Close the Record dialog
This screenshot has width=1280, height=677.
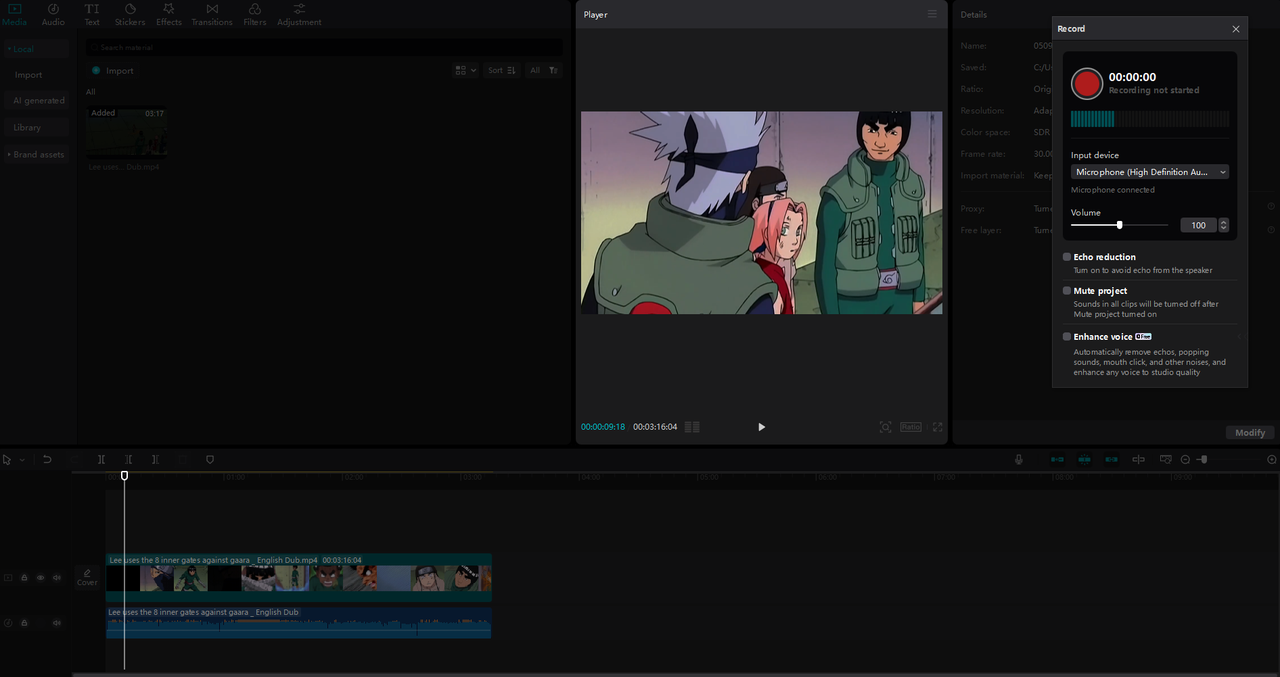1236,29
